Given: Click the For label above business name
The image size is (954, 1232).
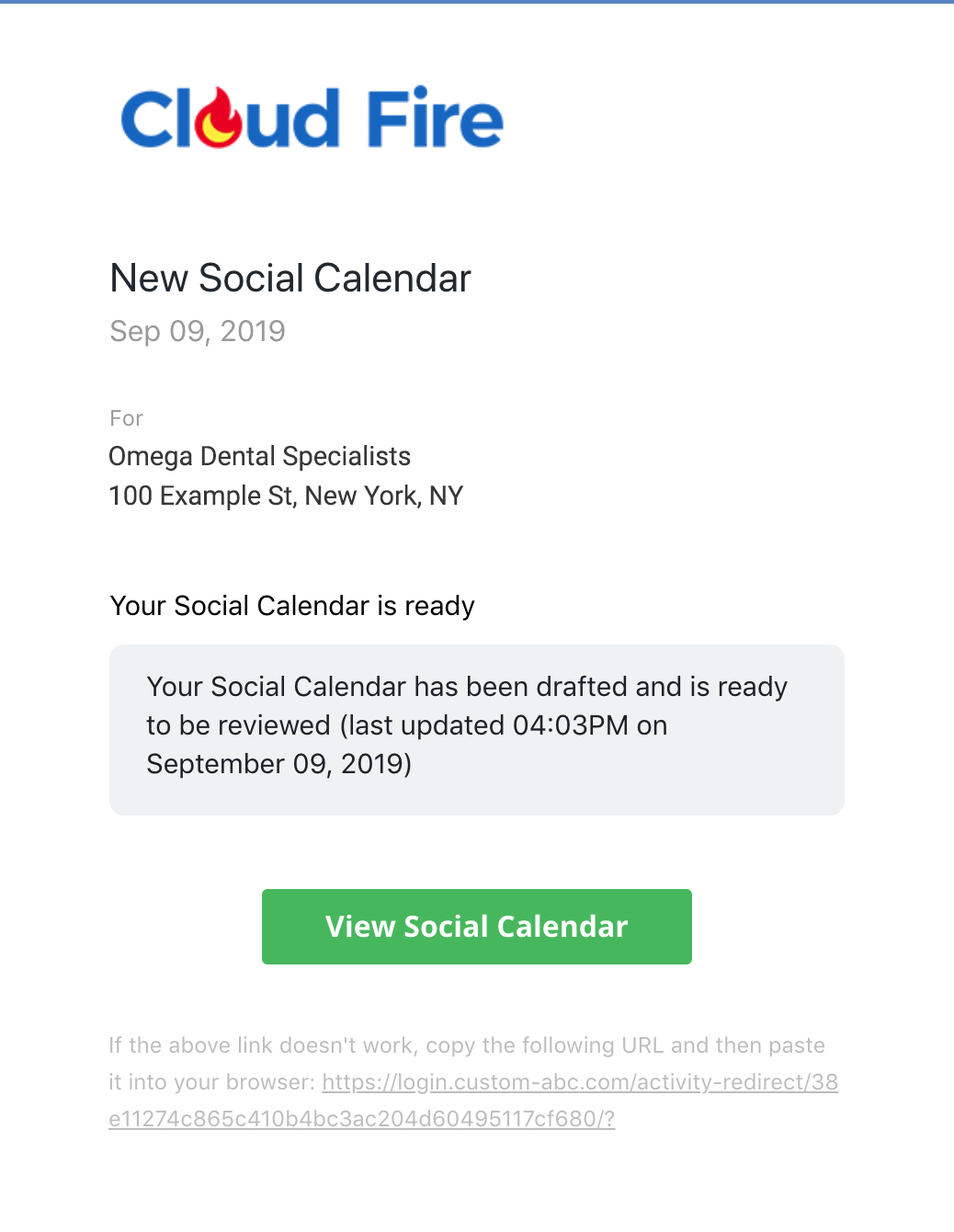Looking at the screenshot, I should [126, 418].
